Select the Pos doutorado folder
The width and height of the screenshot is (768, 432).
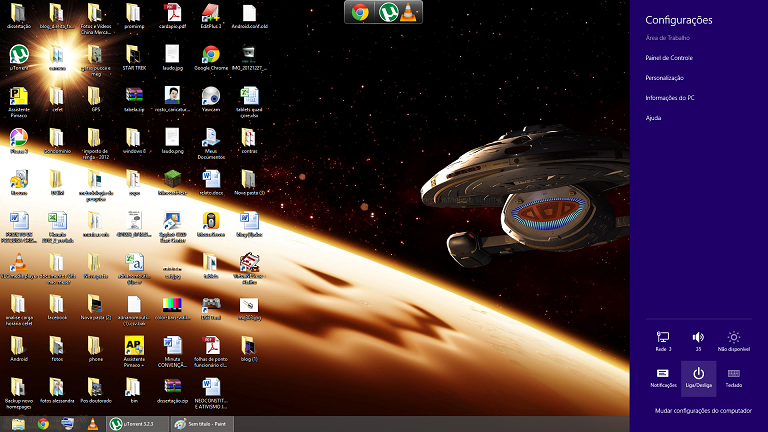point(96,391)
